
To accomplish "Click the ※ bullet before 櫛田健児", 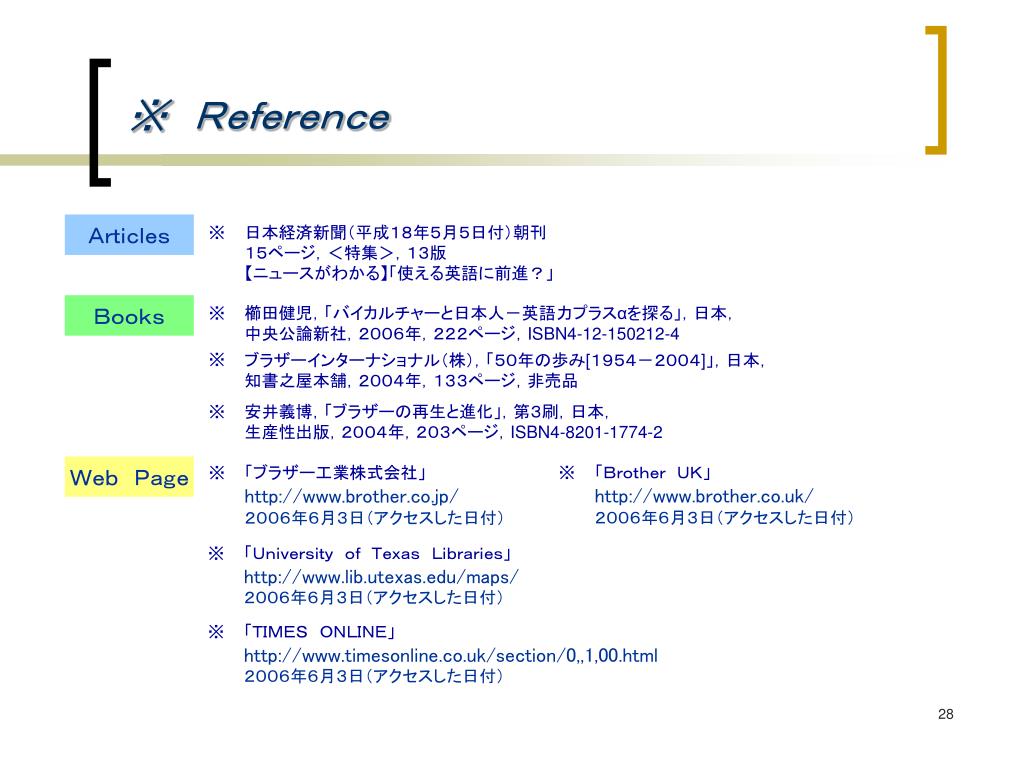I will [217, 313].
